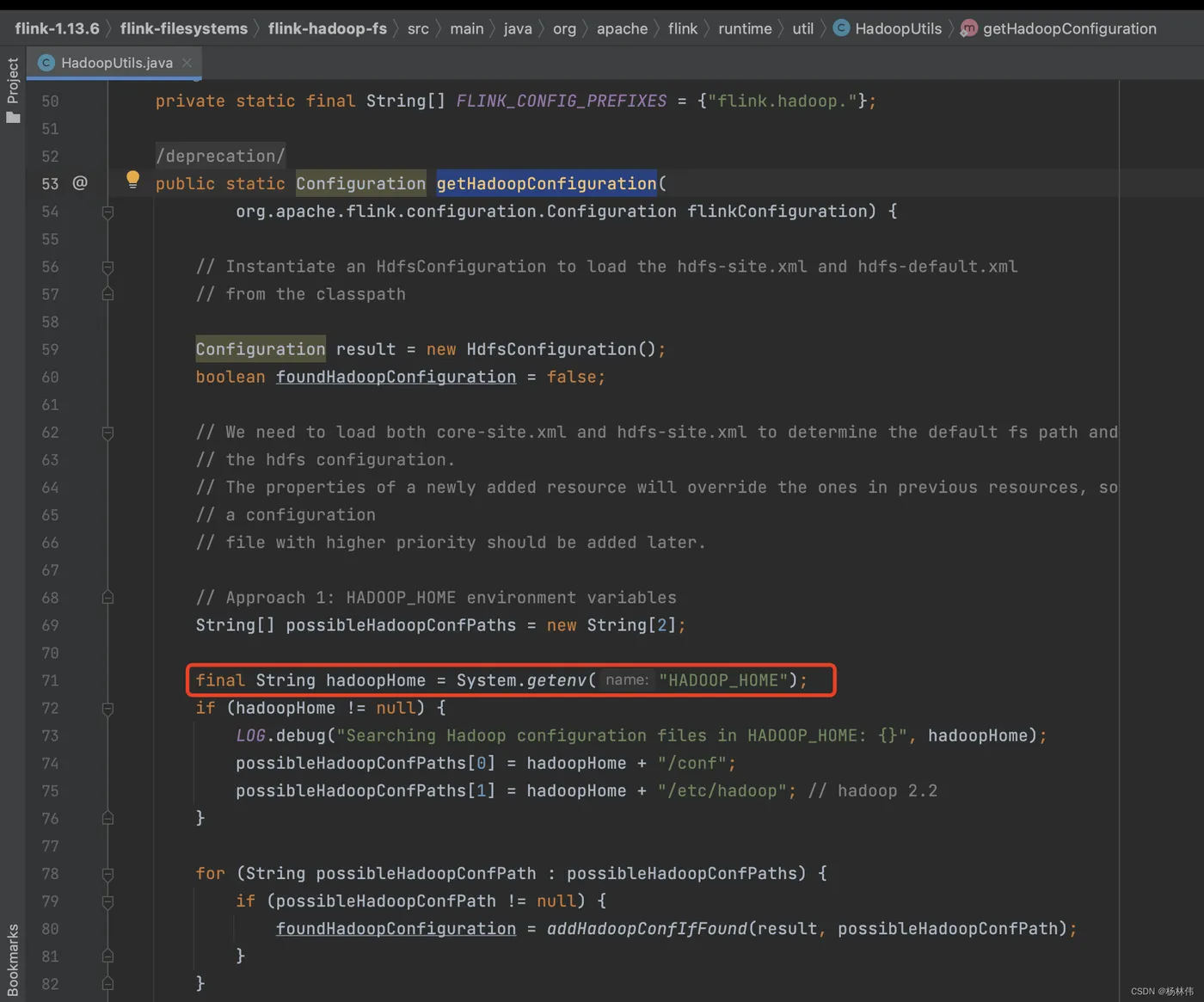Open the Bookmarks tool window
This screenshot has width=1204, height=1002.
(13, 959)
